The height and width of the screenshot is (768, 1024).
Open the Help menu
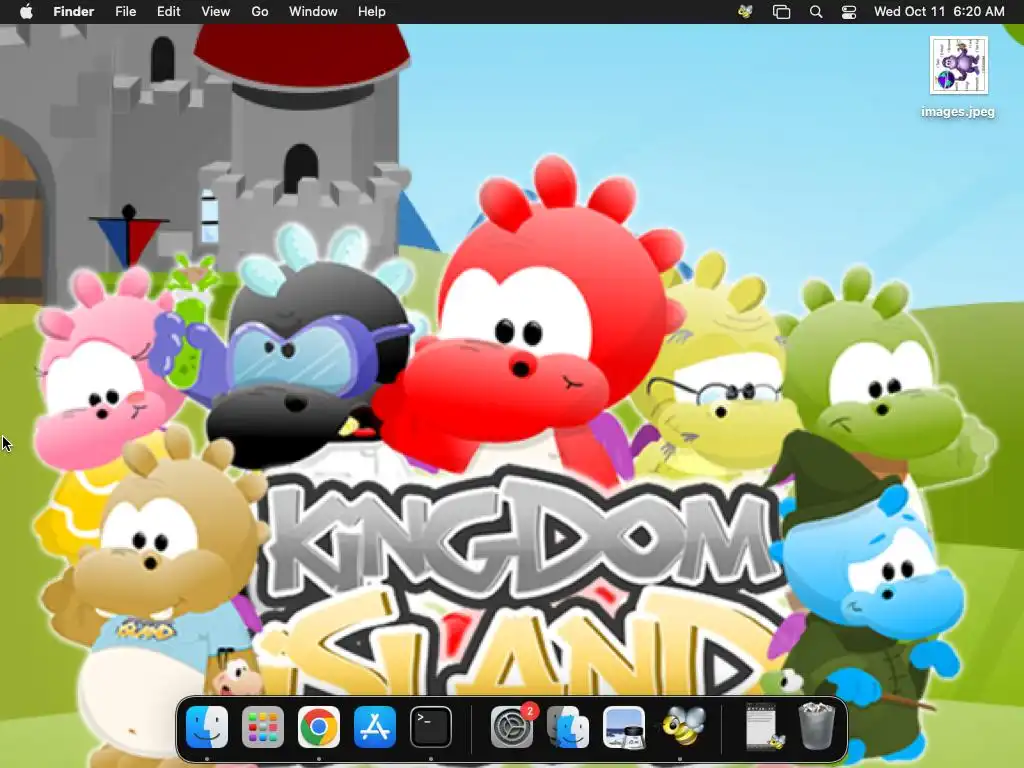372,12
